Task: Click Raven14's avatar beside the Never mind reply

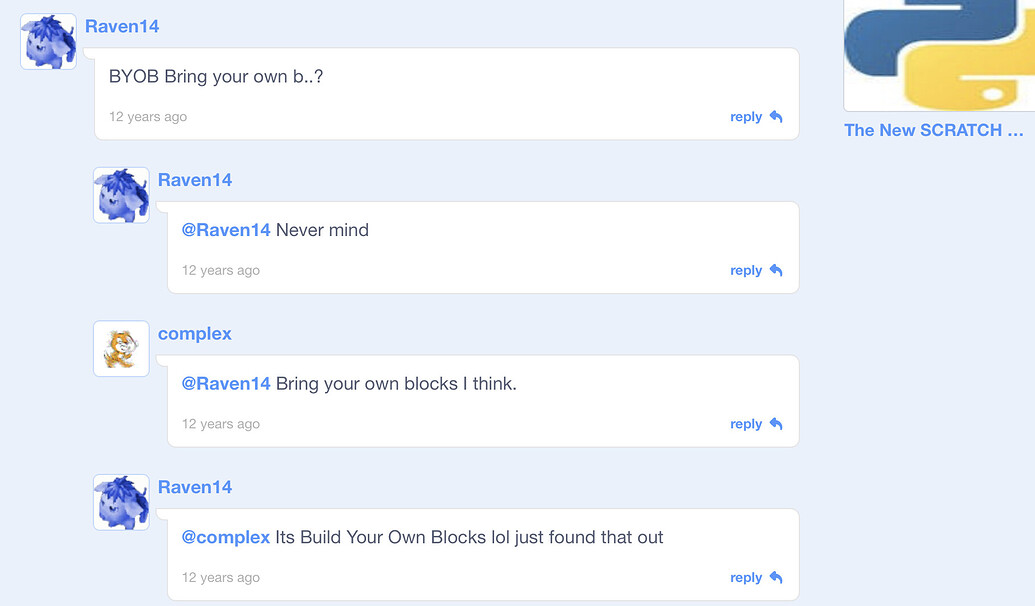Action: 120,194
